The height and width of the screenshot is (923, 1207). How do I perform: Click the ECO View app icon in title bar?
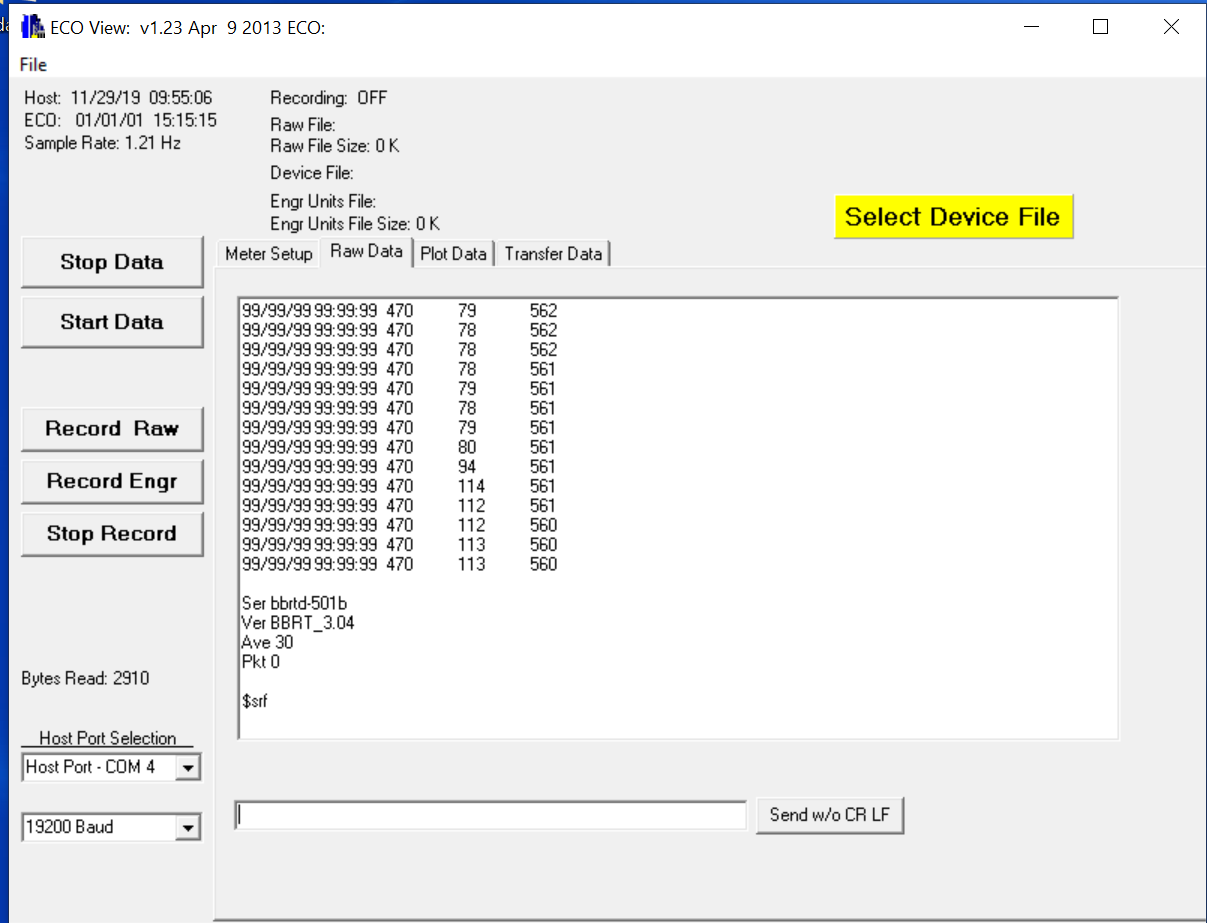[x=33, y=27]
